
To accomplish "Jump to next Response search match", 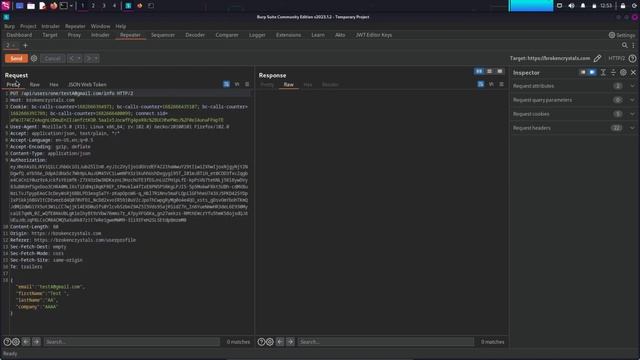I will click(x=290, y=342).
